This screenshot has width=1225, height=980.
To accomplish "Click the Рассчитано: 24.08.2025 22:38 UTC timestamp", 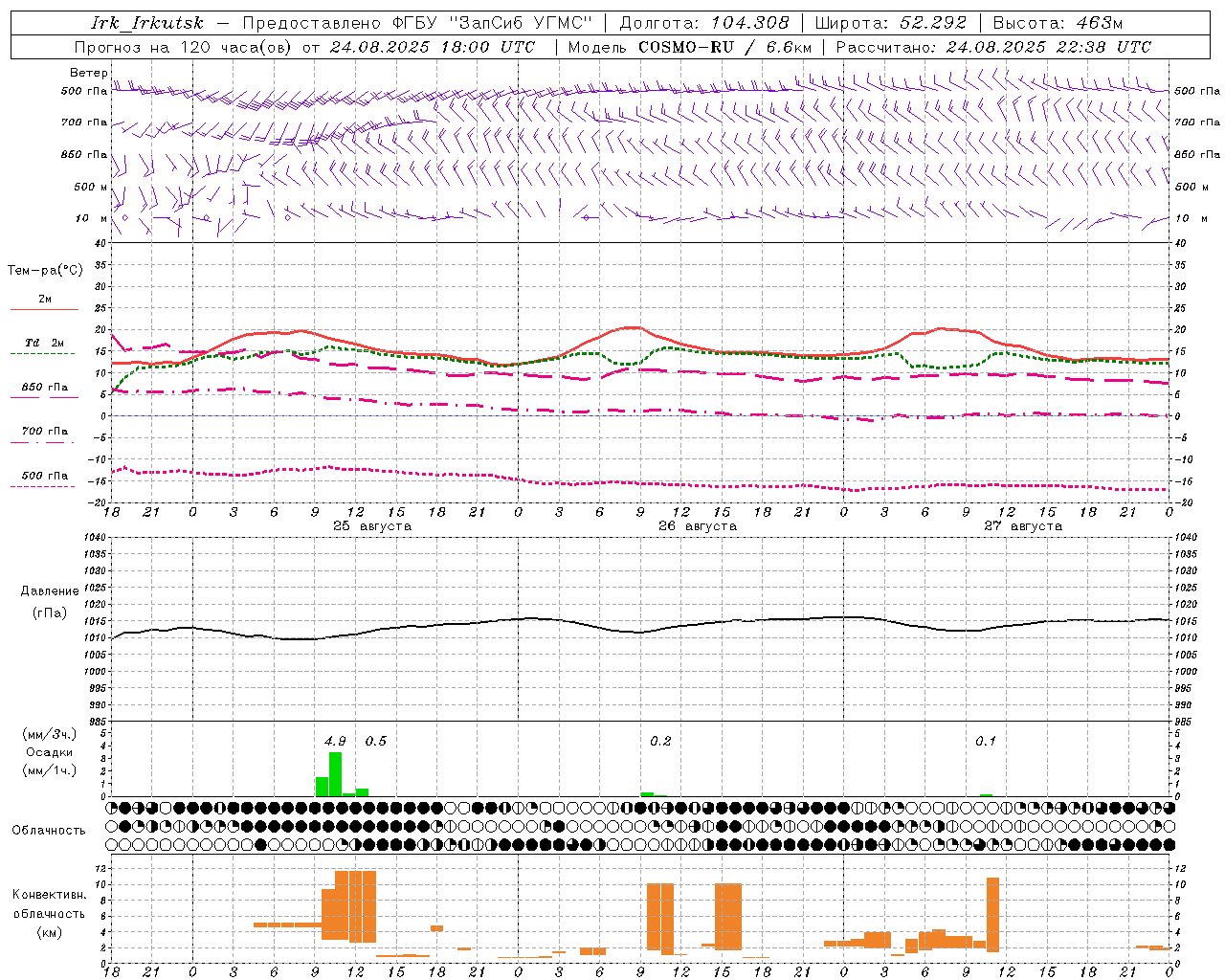I will [x=993, y=47].
